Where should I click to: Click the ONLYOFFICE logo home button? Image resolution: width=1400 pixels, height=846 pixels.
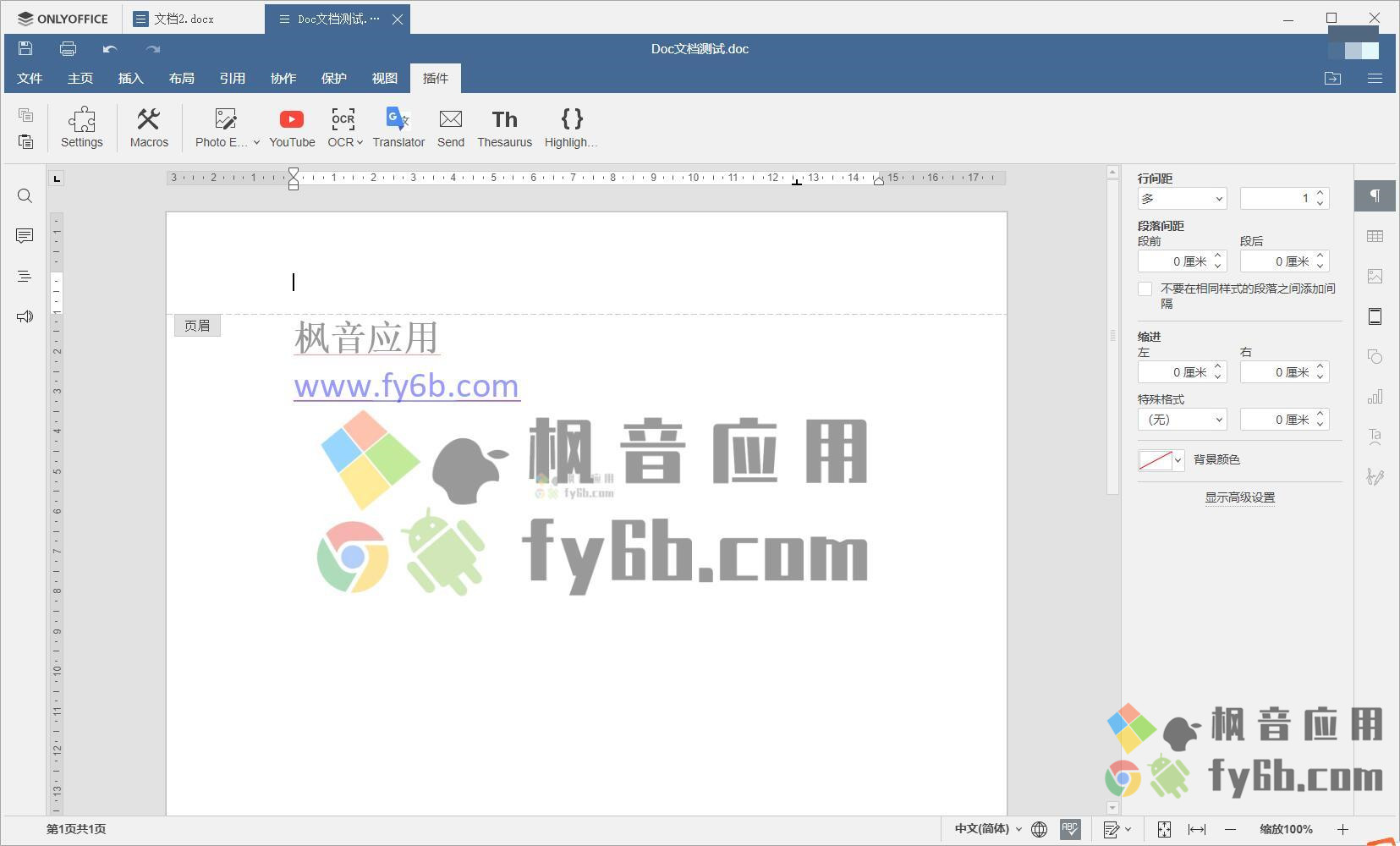(x=63, y=19)
